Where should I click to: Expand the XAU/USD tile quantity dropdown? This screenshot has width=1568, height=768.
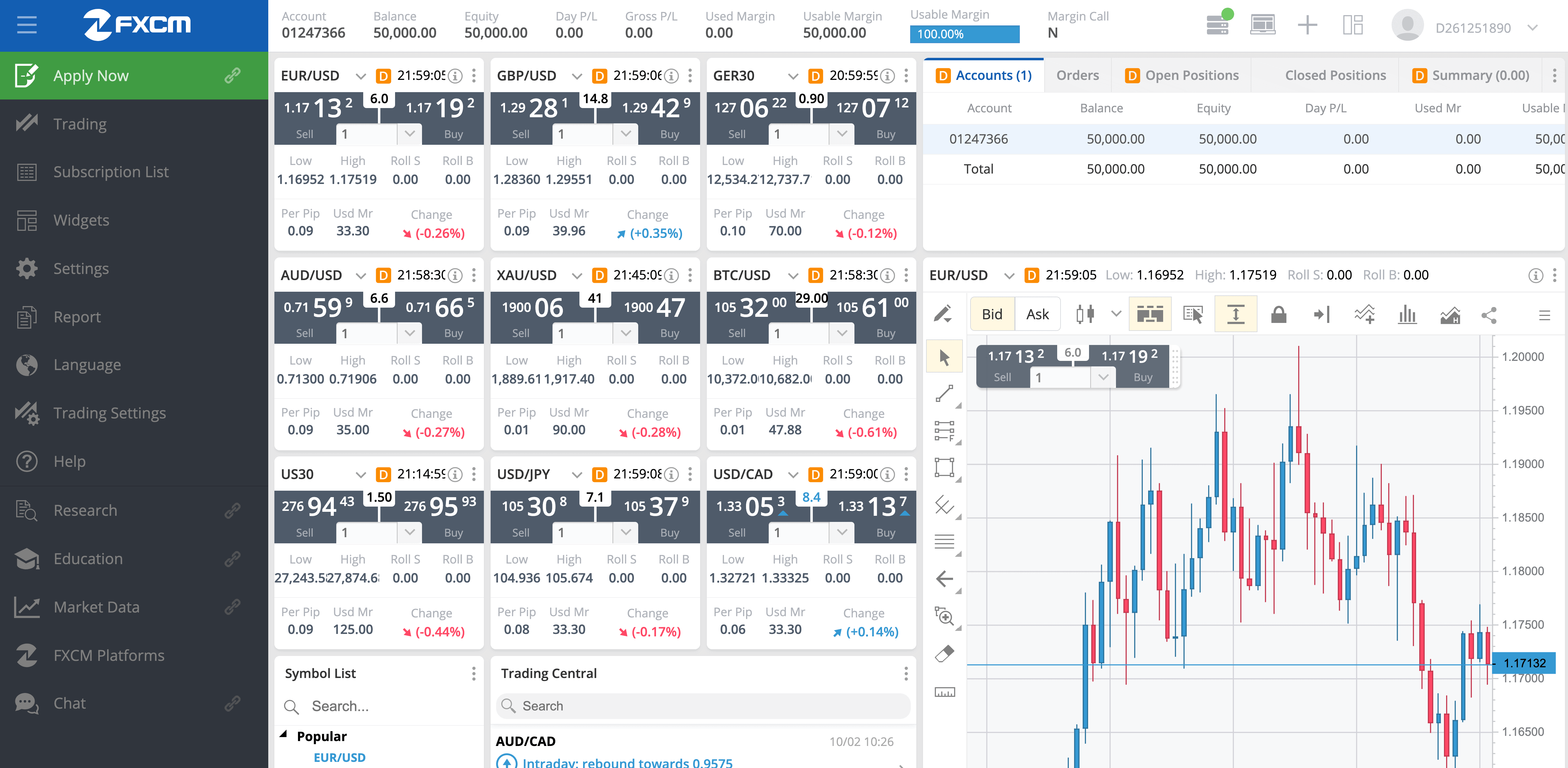point(625,333)
